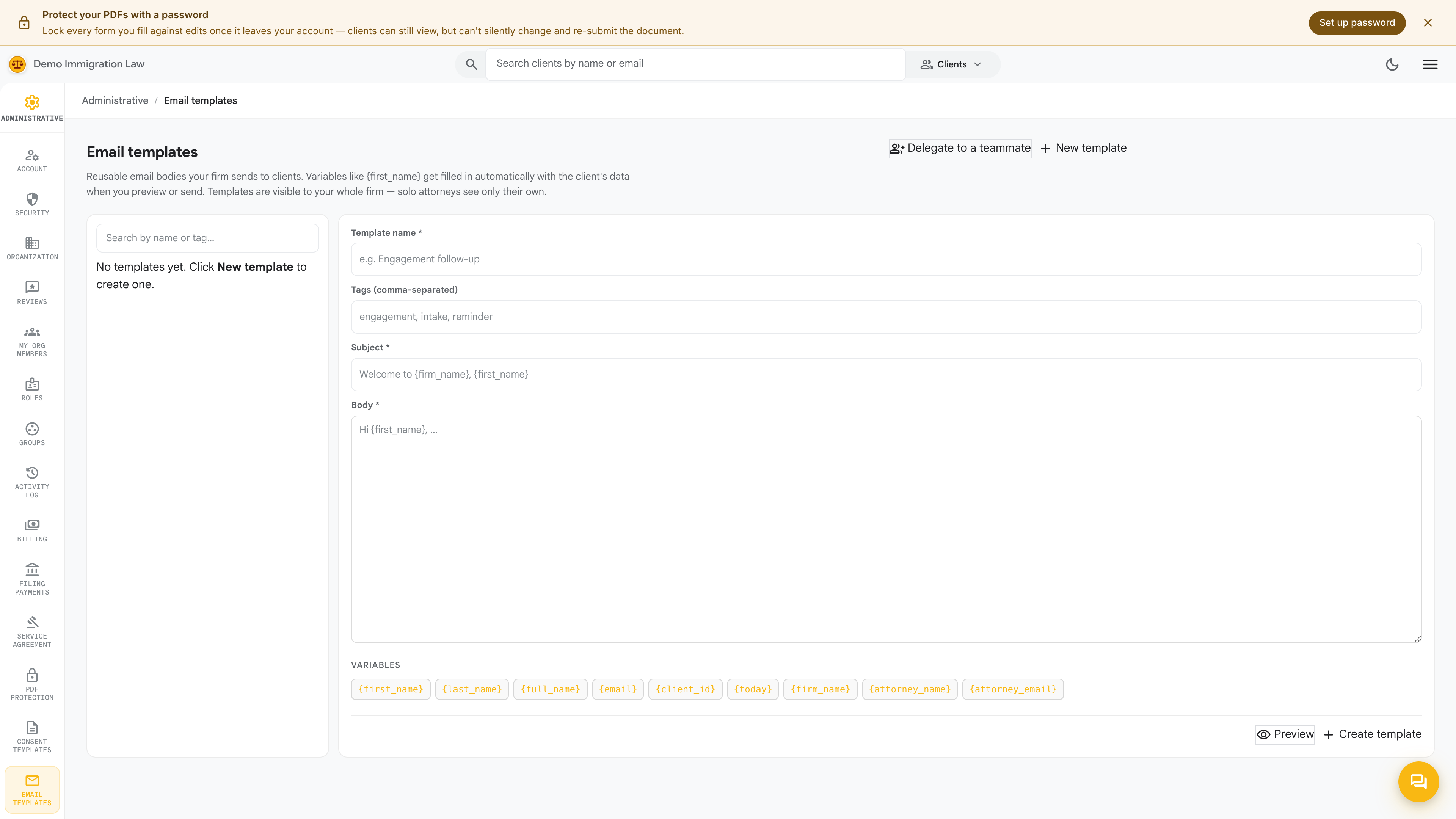This screenshot has width=1456, height=819.
Task: Click Set up password button
Action: pos(1357,23)
